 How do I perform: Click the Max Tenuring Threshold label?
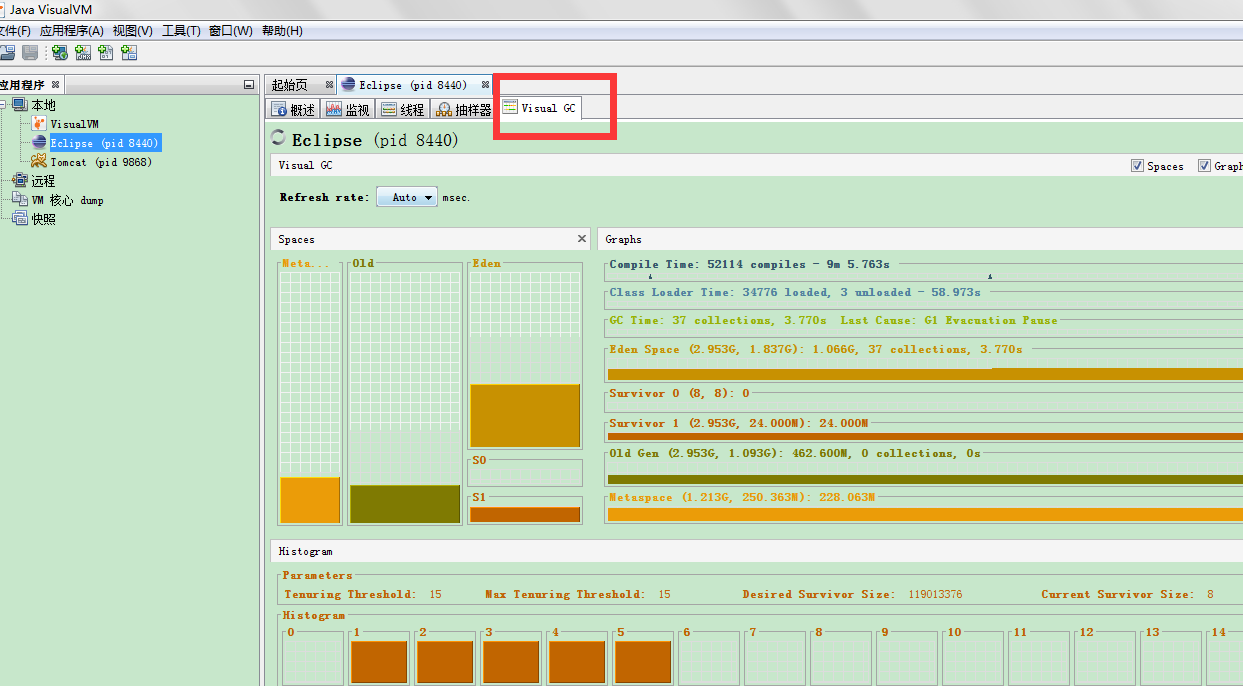(565, 594)
